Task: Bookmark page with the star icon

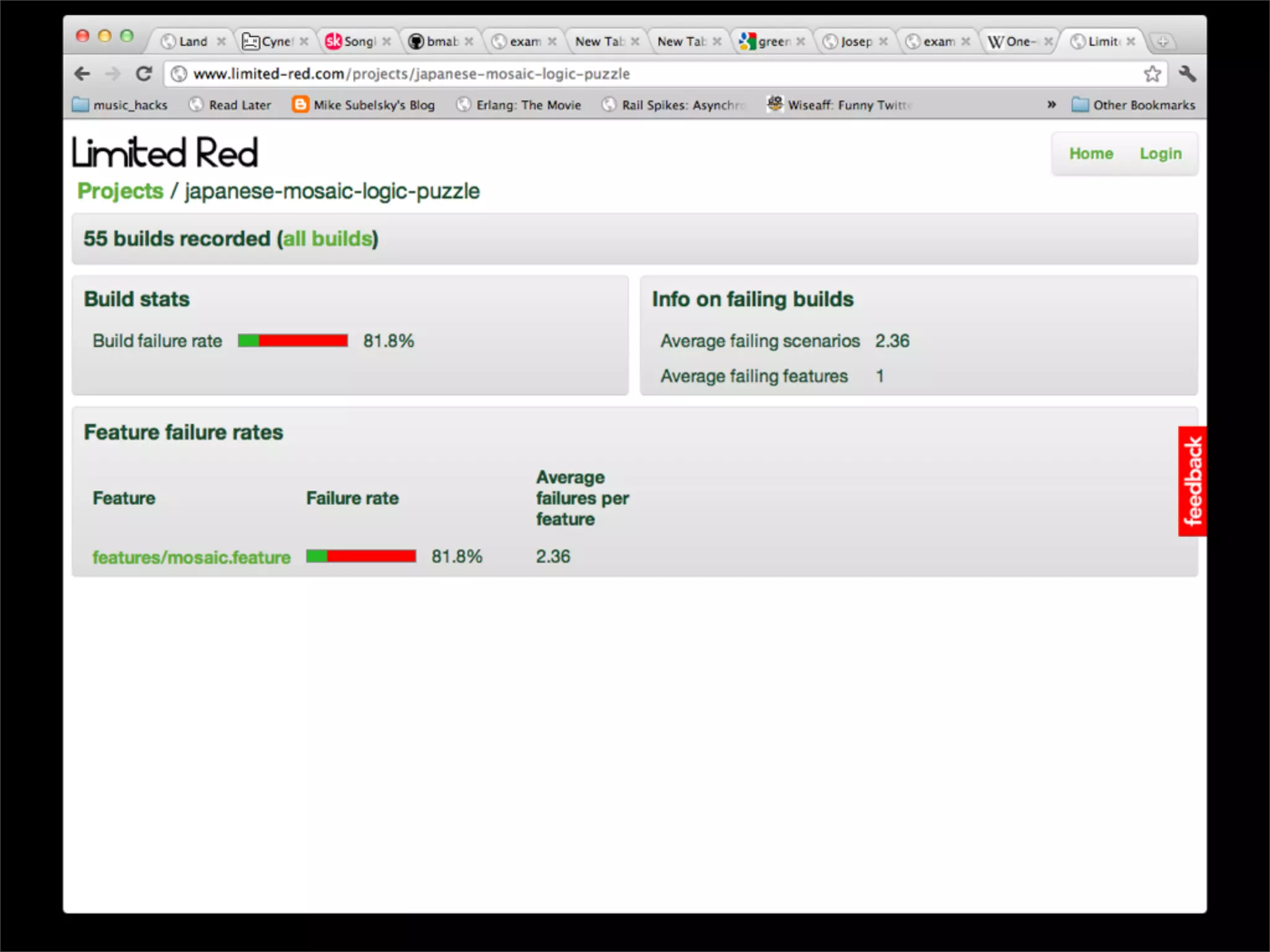Action: tap(1152, 74)
